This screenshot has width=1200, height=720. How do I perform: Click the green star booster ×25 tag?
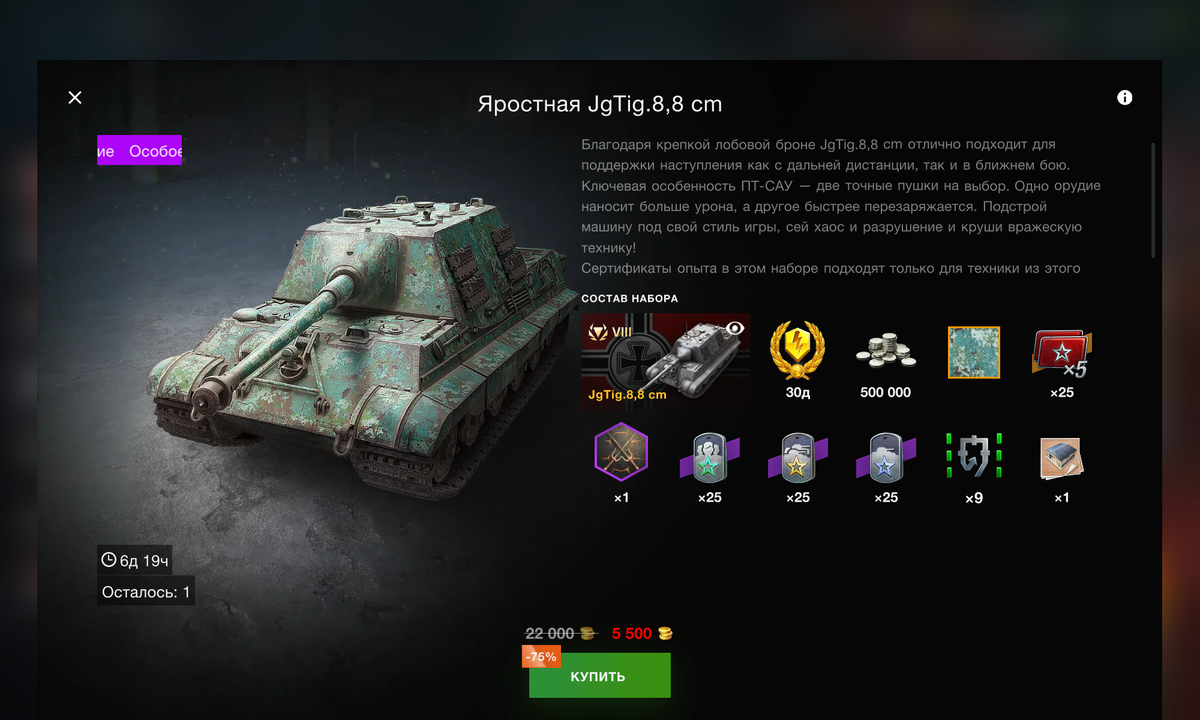pyautogui.click(x=709, y=458)
